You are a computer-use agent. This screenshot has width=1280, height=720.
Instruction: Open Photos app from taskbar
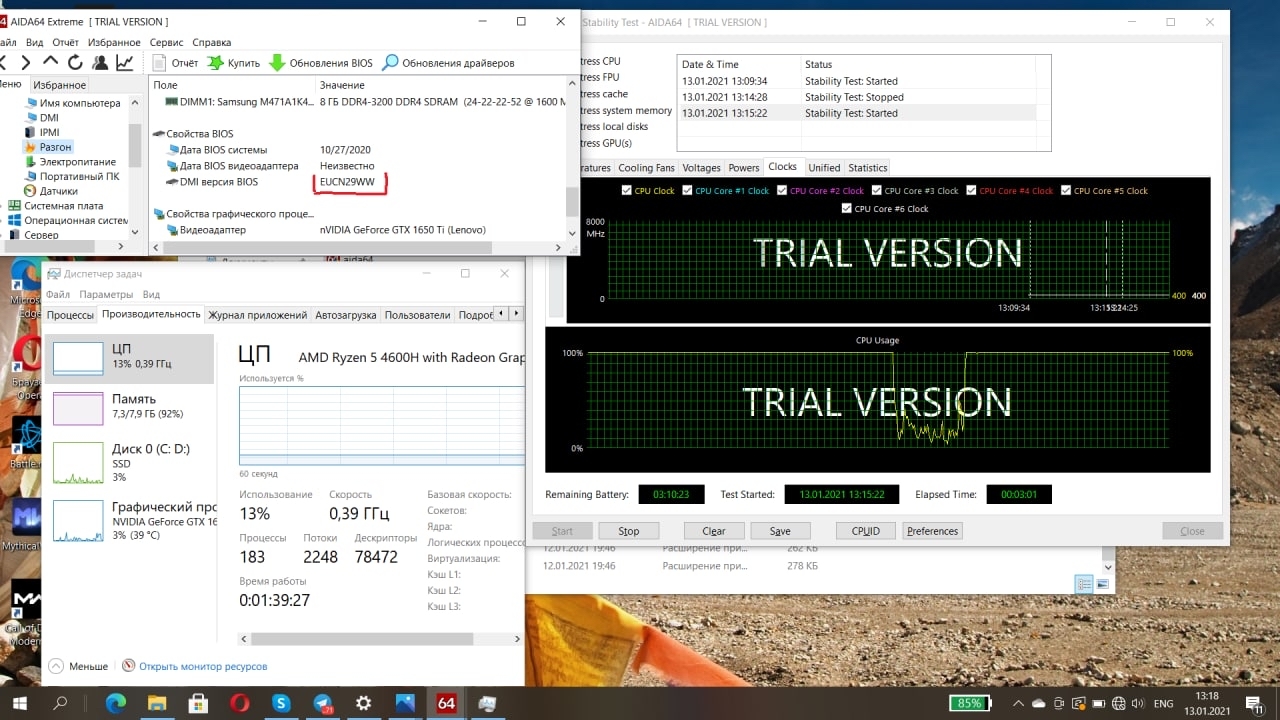405,703
